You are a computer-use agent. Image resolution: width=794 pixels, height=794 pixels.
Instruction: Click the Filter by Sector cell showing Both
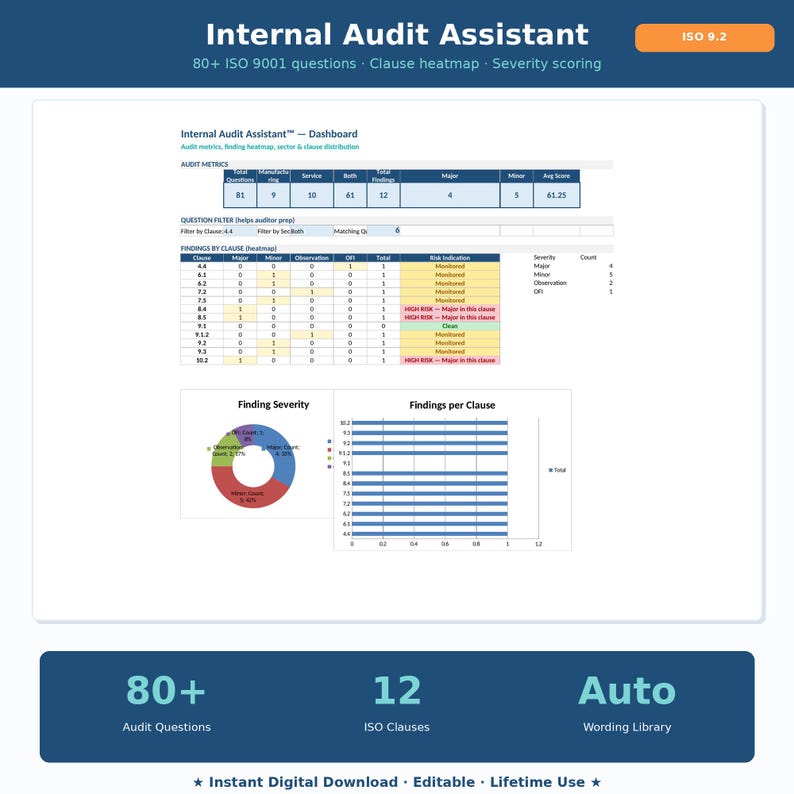[x=312, y=231]
